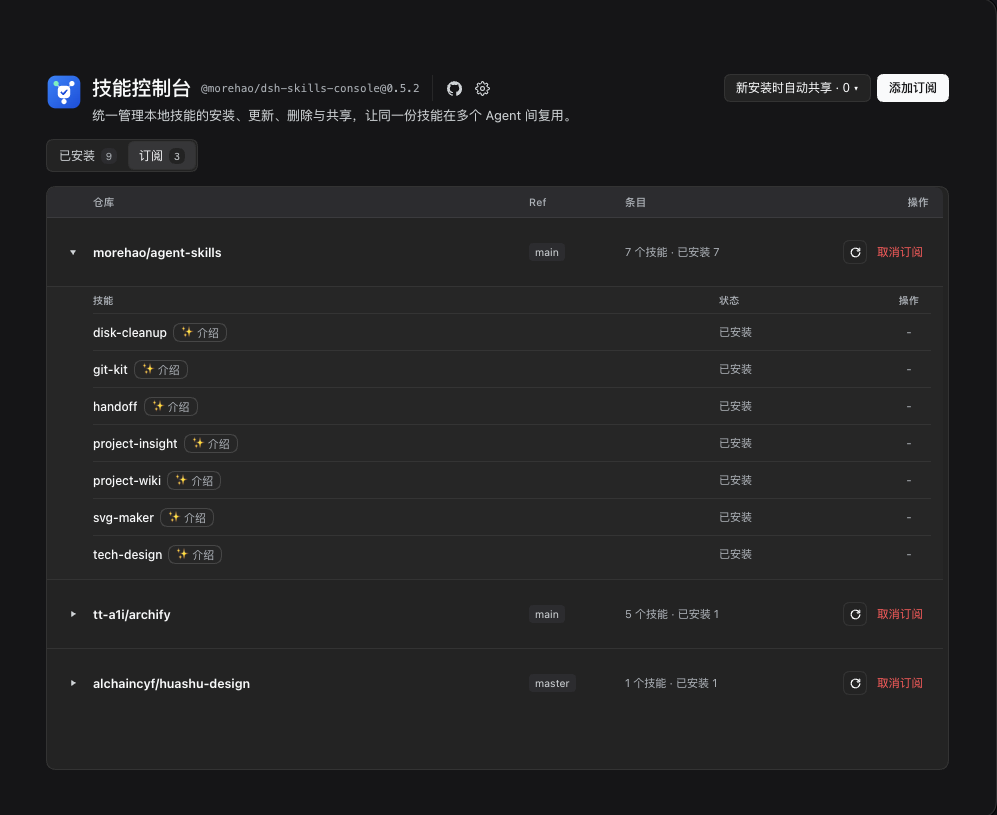Open the GitHub repository icon
This screenshot has height=815, width=997.
[x=454, y=88]
